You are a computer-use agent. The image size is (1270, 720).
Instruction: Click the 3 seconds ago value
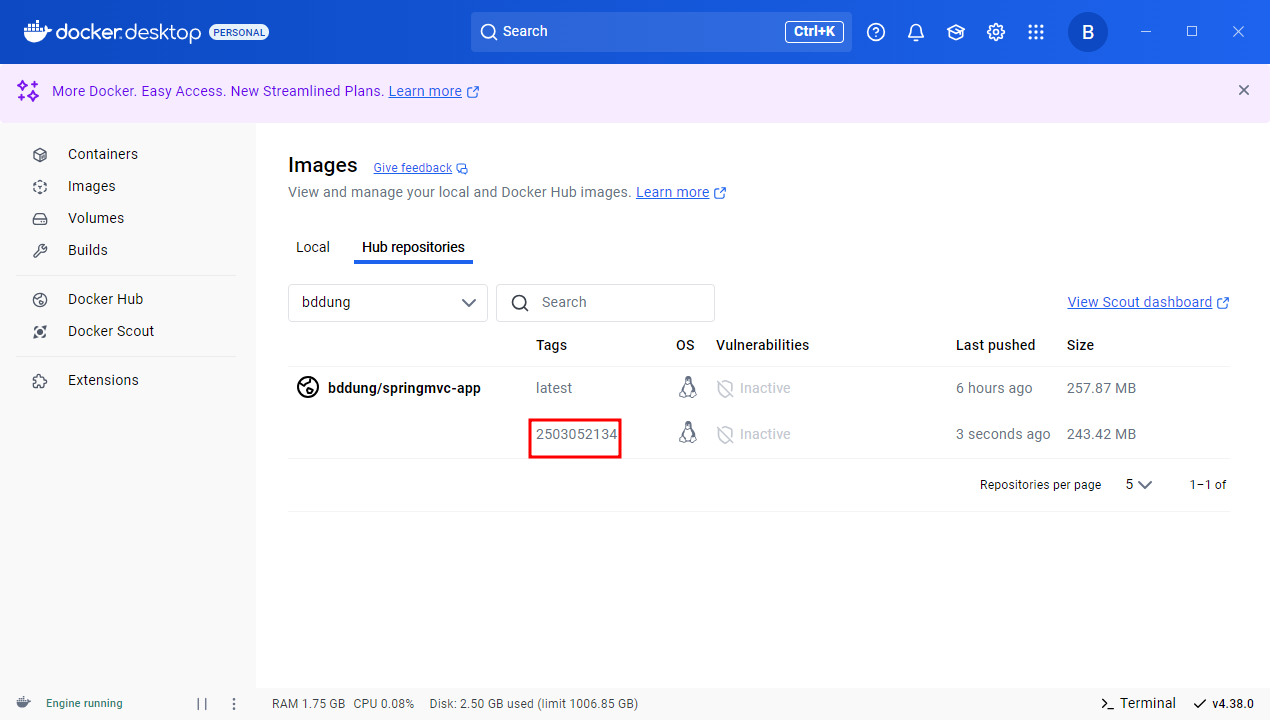[1003, 434]
